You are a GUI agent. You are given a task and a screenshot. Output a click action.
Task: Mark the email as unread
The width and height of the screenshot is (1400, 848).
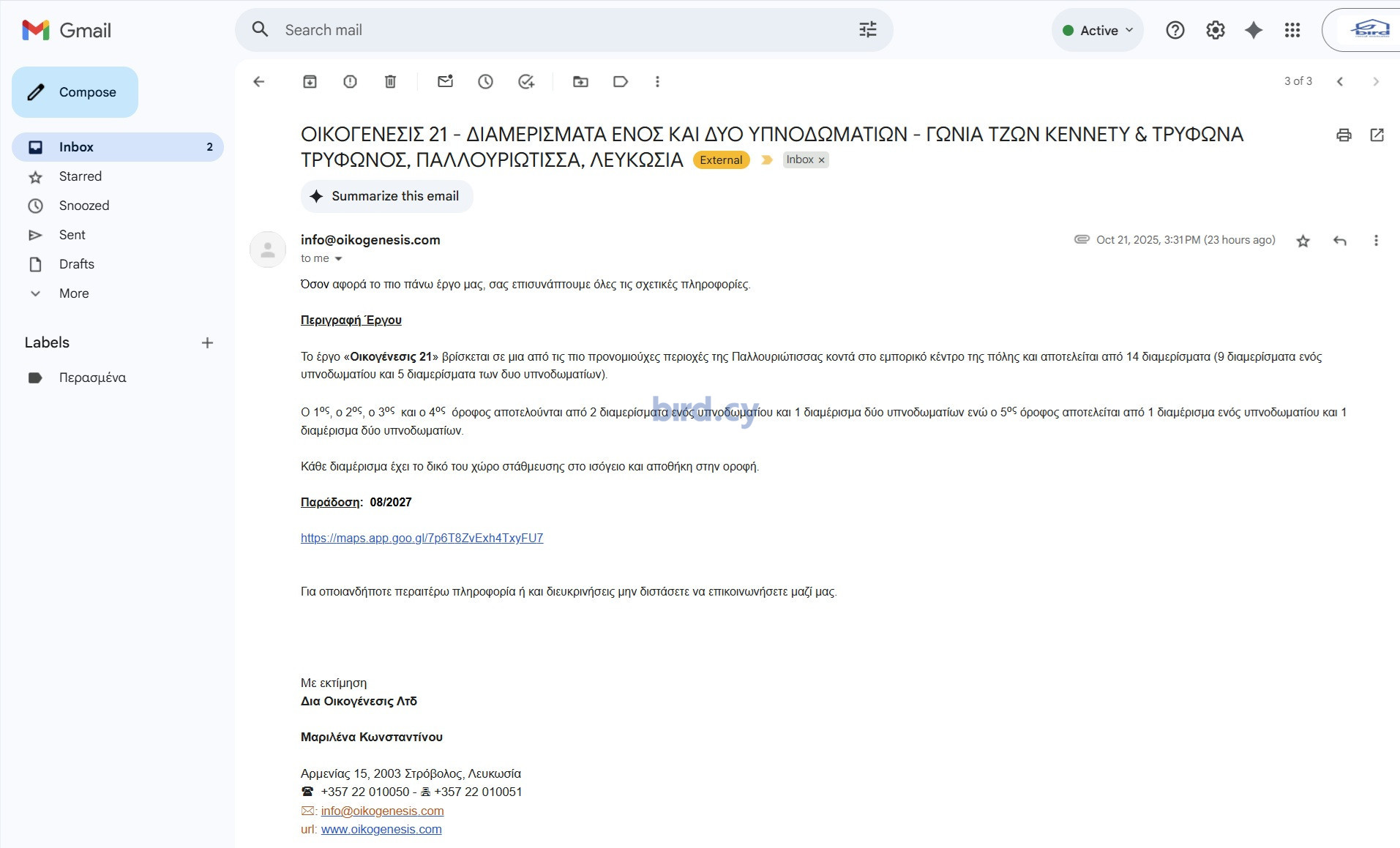[x=445, y=82]
